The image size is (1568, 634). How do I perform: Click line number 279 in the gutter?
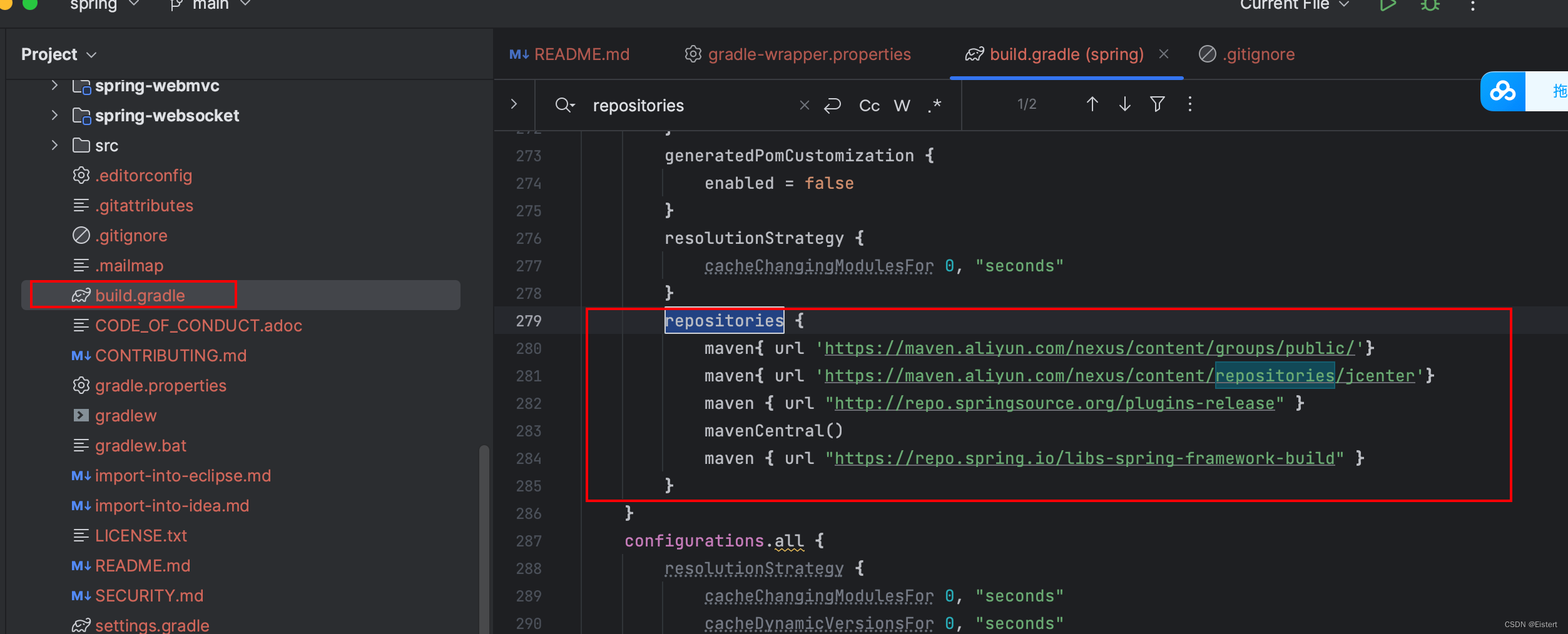tap(529, 321)
